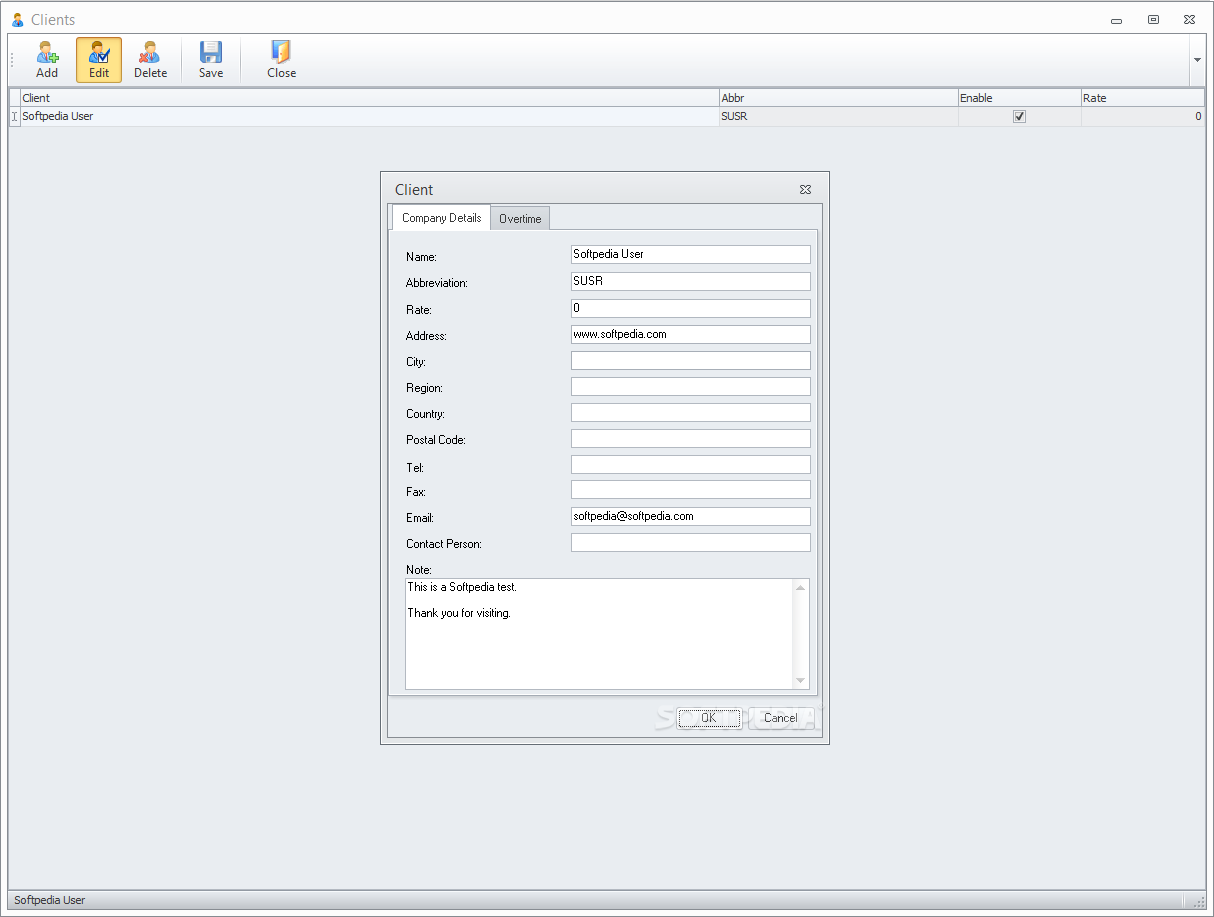Click the Note scrollbar up arrow
Screen dimensions: 1214x917
pyautogui.click(x=800, y=587)
